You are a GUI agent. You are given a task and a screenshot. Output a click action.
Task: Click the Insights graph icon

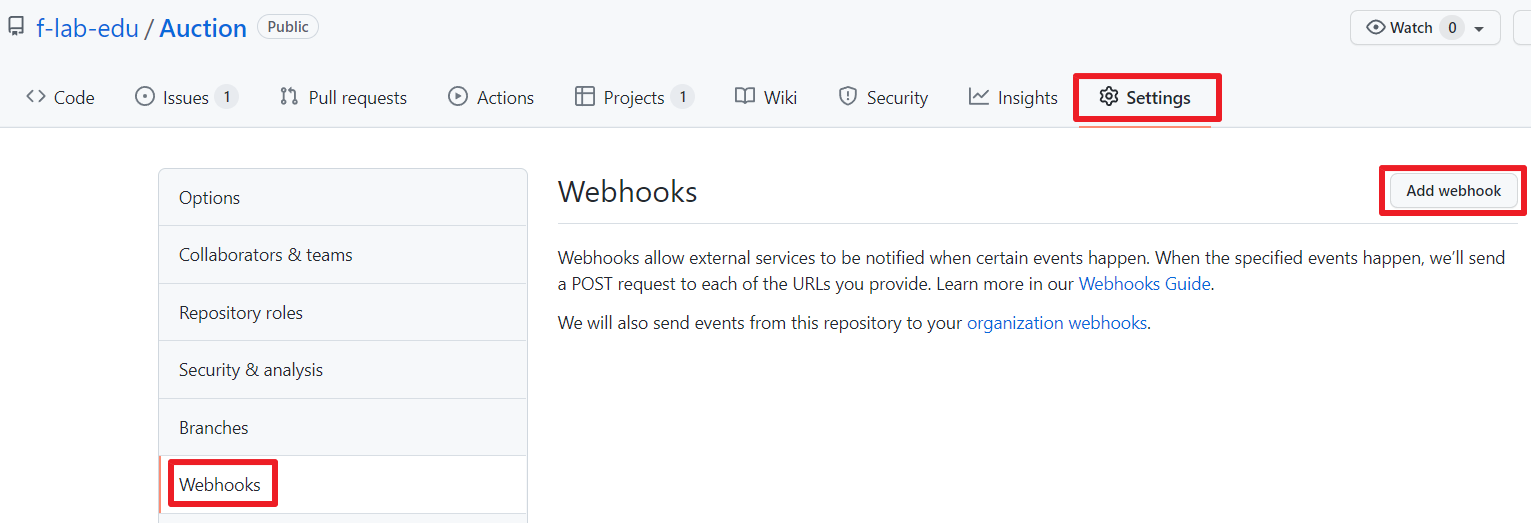pos(979,97)
